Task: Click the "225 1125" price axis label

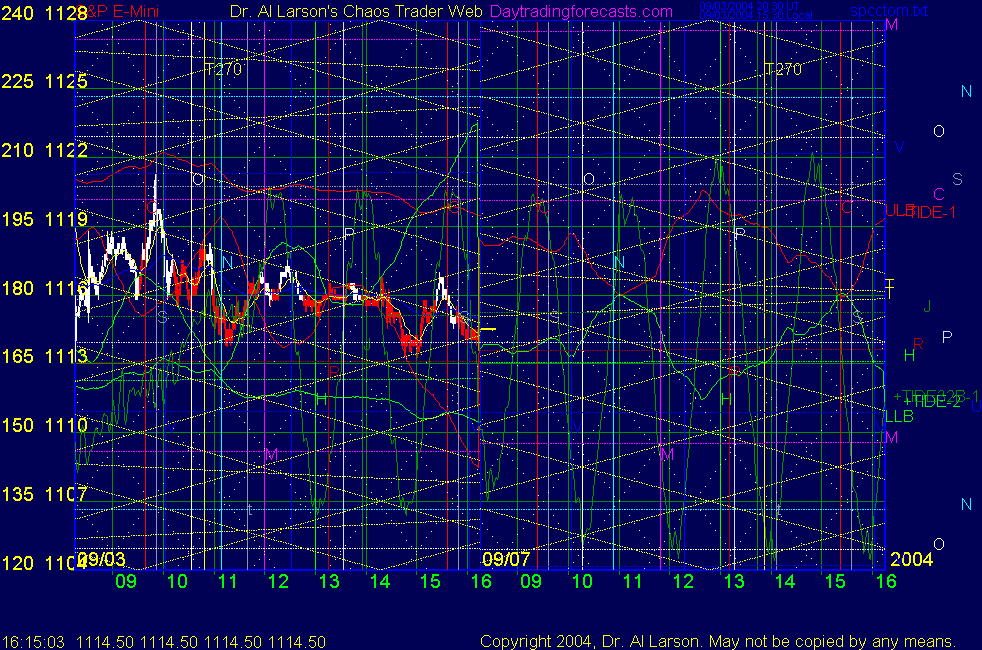Action: (x=44, y=81)
